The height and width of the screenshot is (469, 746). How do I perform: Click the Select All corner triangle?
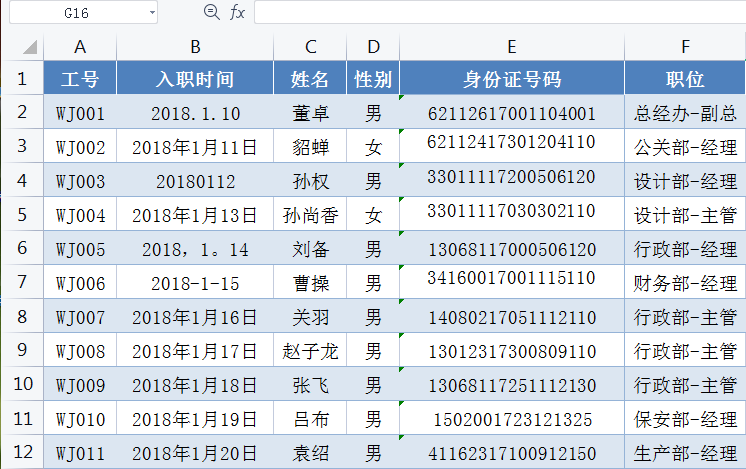[x=29, y=47]
